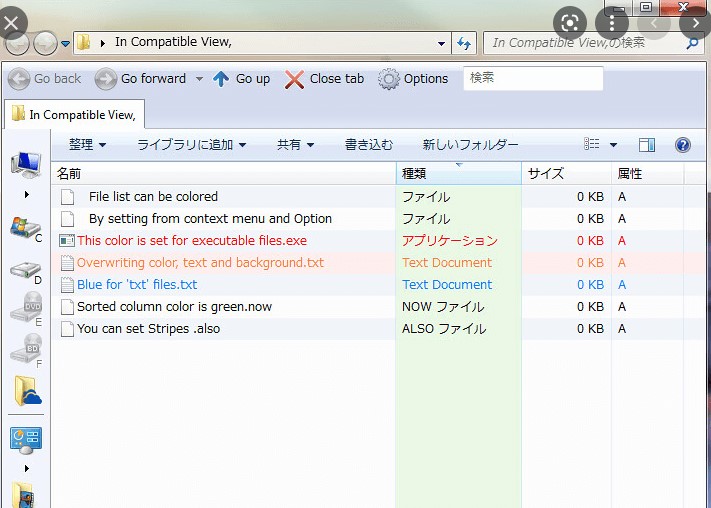Viewport: 711px width, 508px height.
Task: Sort by the 種類 column header
Action: click(x=459, y=173)
